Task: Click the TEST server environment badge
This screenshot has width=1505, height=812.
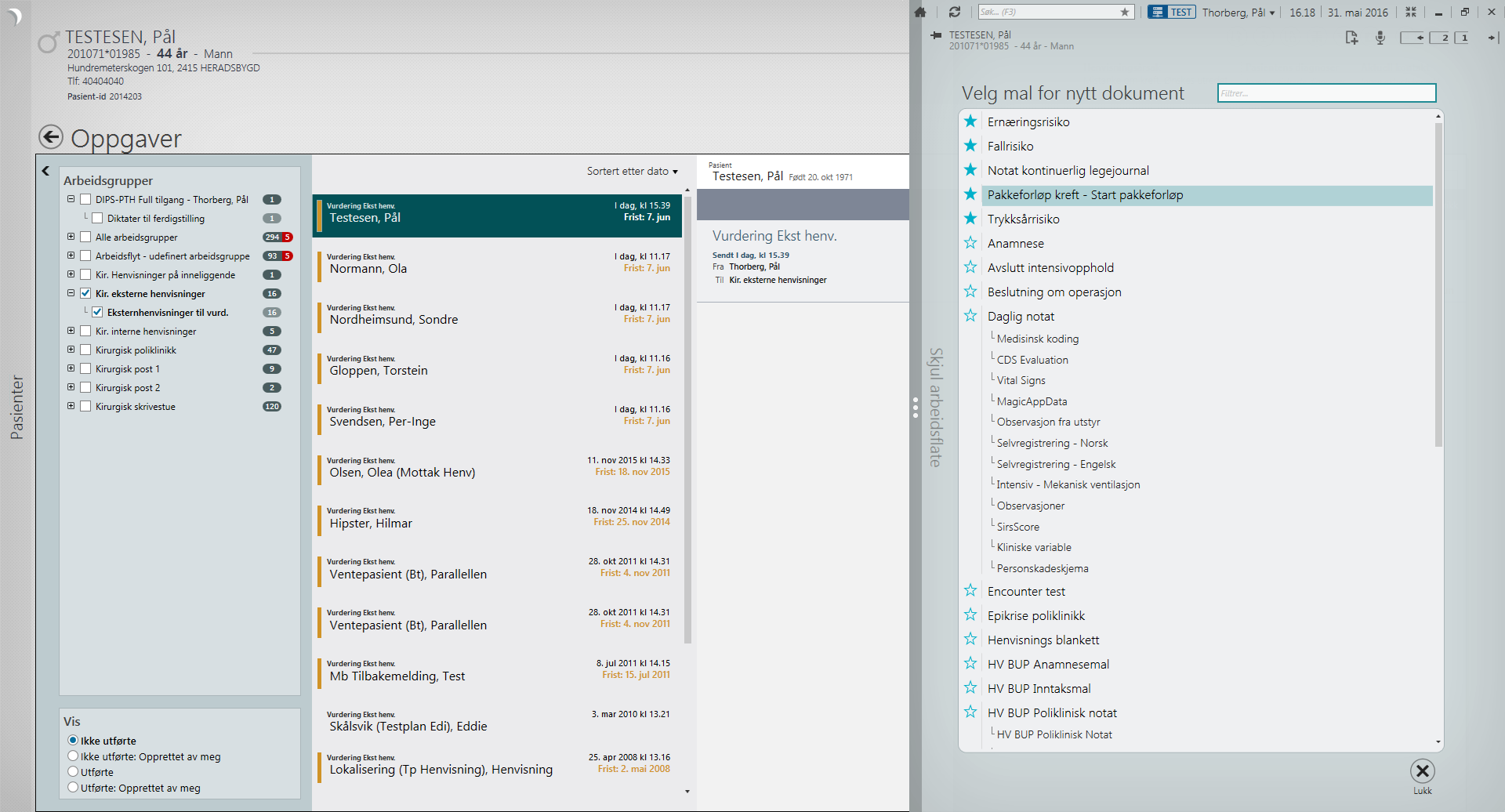Action: click(x=1172, y=12)
